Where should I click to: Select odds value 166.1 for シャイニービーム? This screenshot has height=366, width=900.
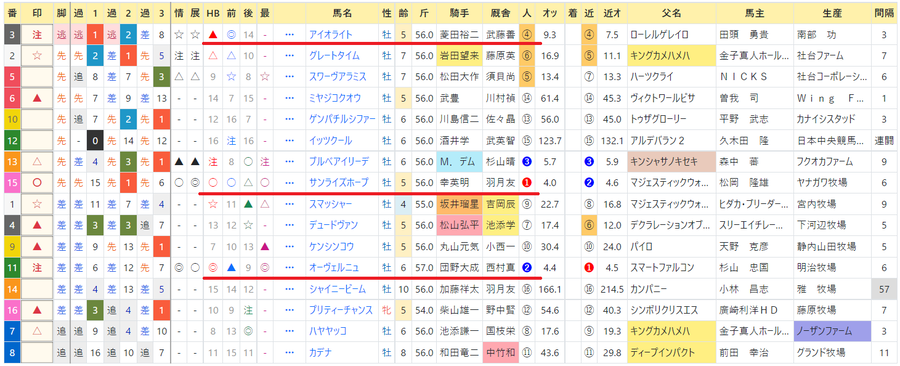coord(550,289)
